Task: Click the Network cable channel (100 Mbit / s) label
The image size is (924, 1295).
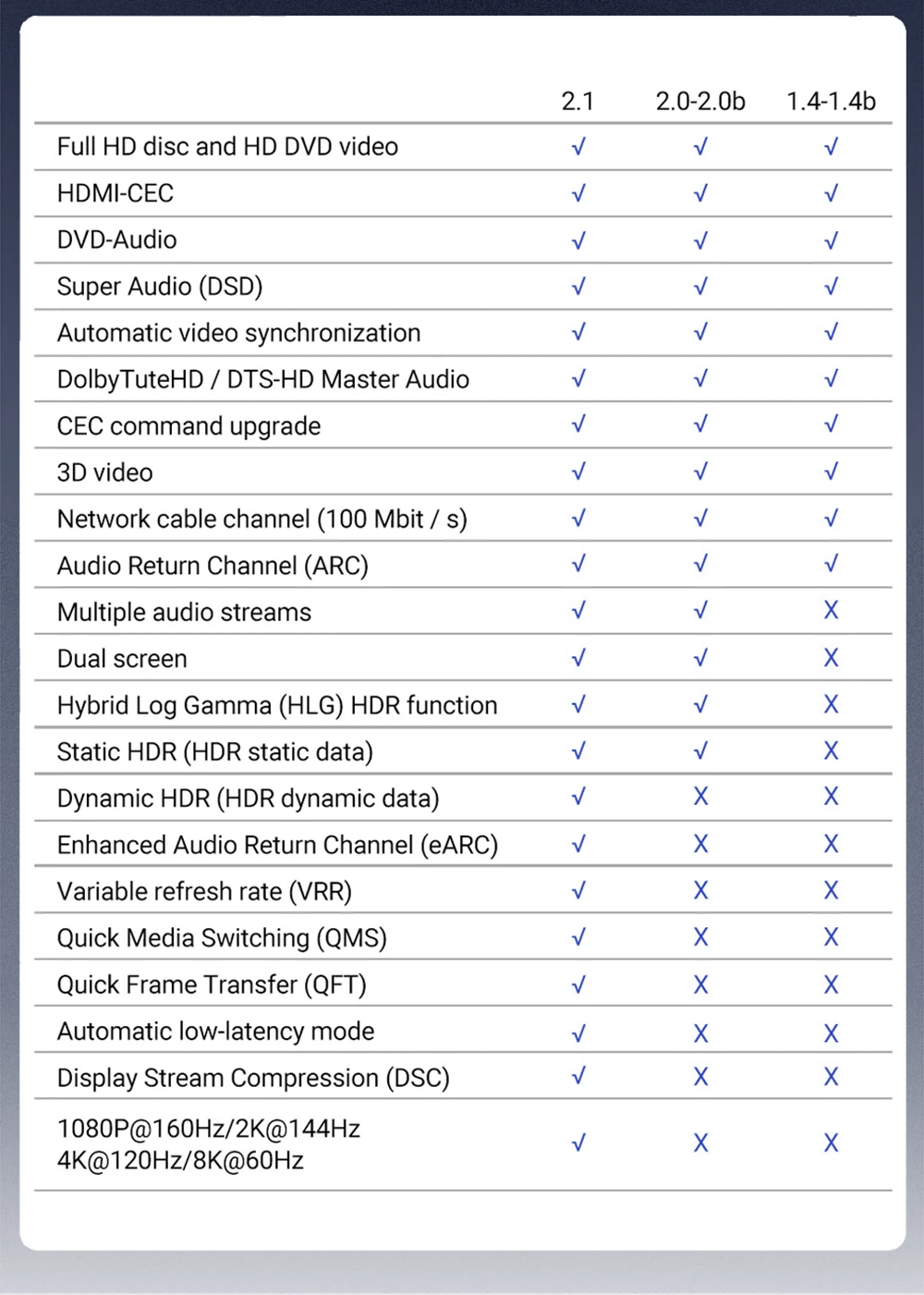Action: pyautogui.click(x=261, y=519)
